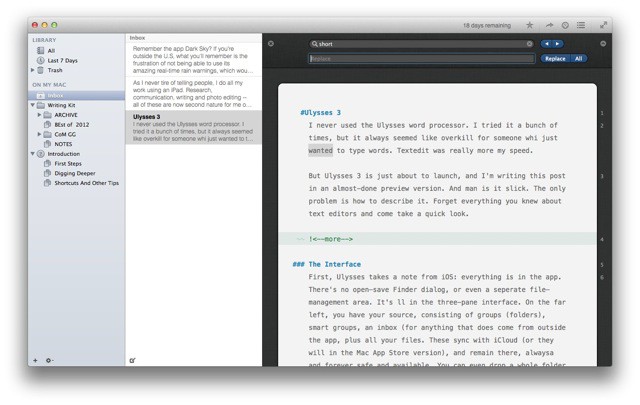Close the search bar at left edge
This screenshot has width=640, height=405.
[x=271, y=44]
